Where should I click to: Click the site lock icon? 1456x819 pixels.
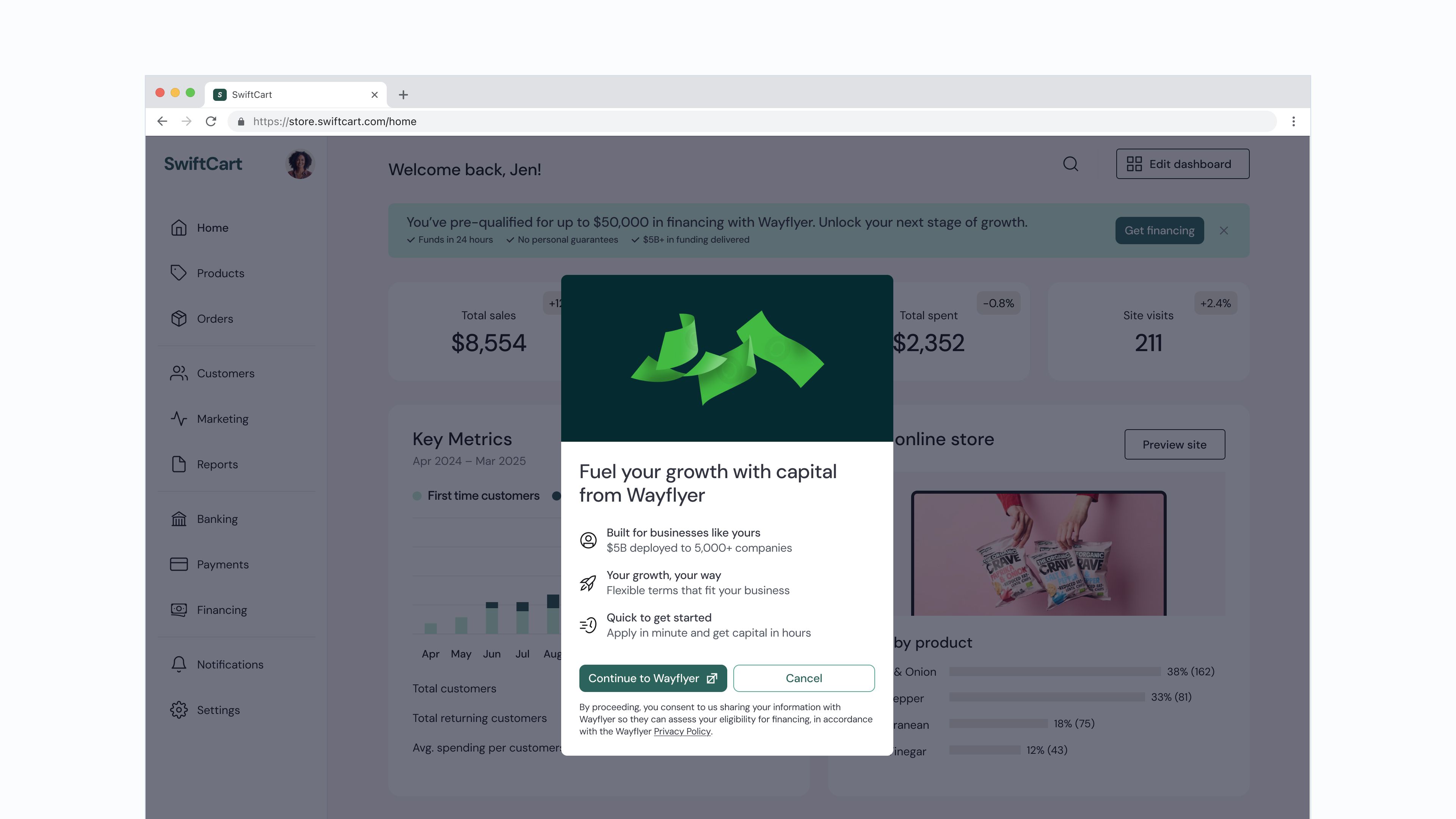[x=241, y=121]
